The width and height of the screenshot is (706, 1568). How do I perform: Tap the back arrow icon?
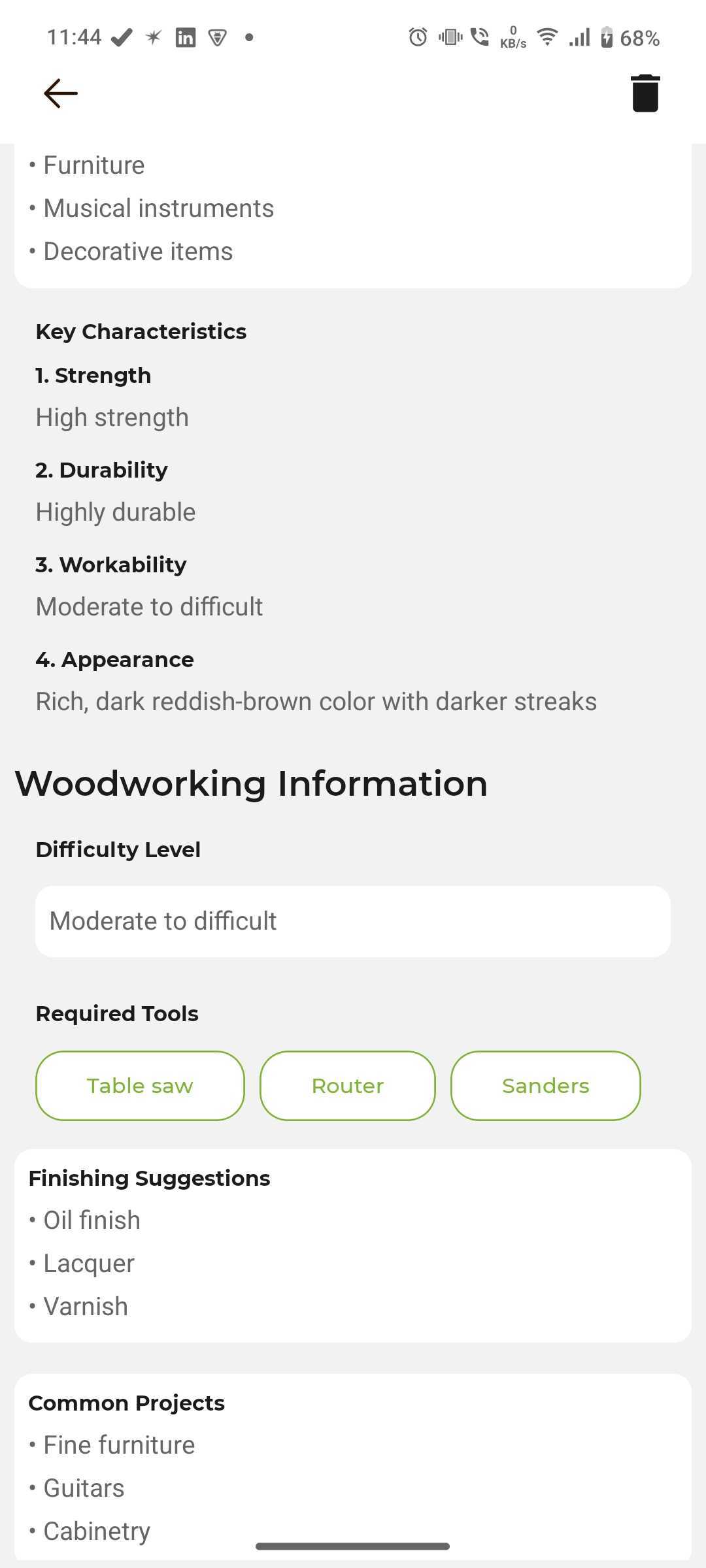pyautogui.click(x=61, y=93)
